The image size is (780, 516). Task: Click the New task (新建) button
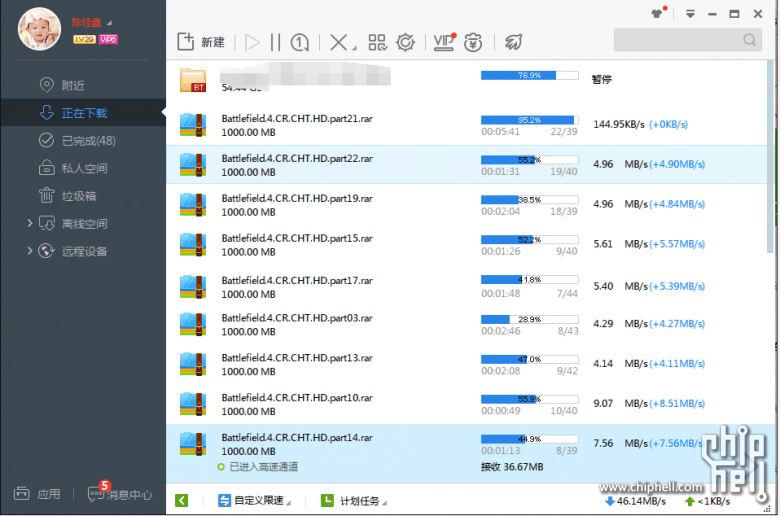click(201, 42)
